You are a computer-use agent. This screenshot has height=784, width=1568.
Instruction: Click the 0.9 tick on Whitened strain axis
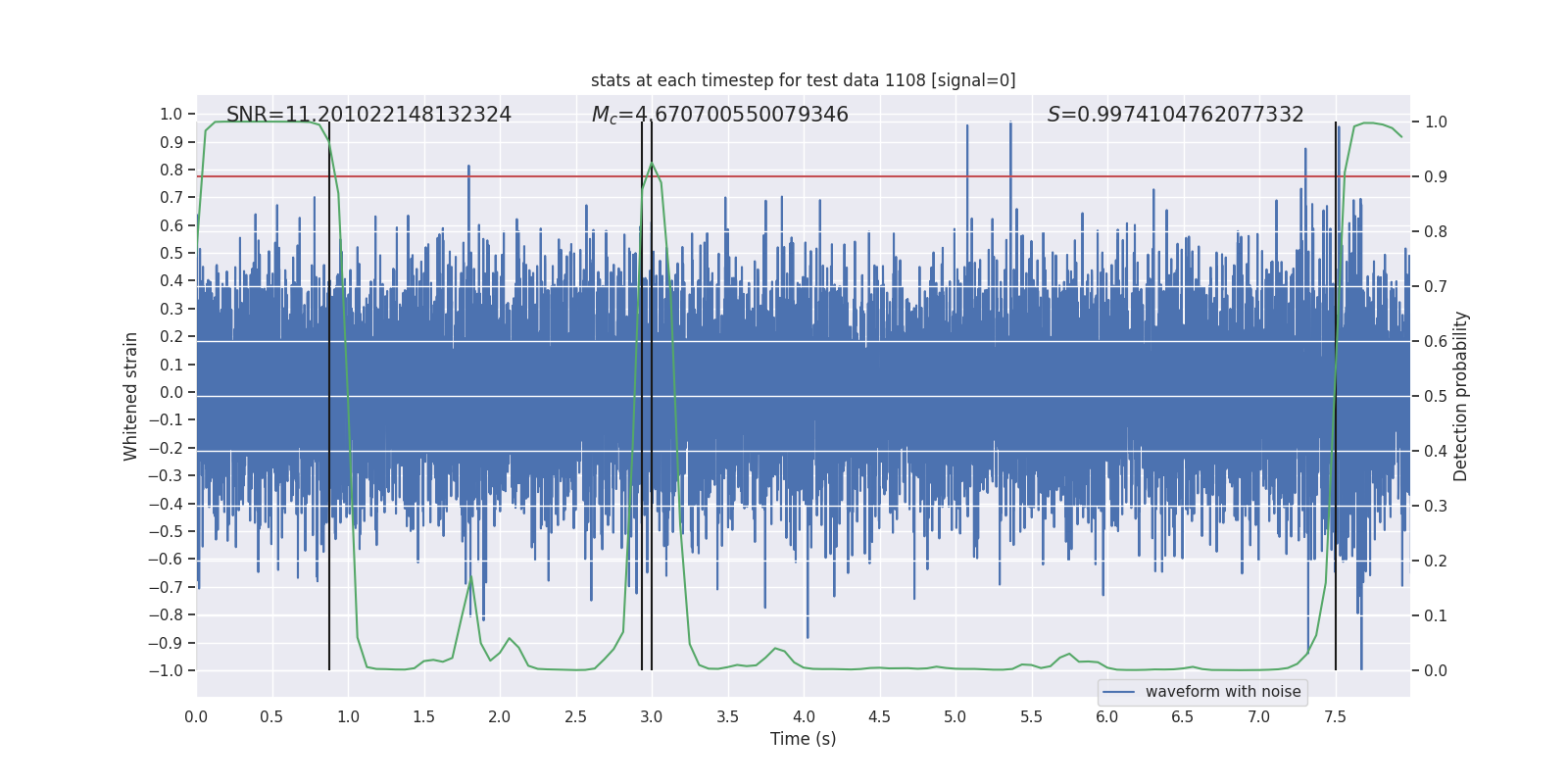click(171, 142)
